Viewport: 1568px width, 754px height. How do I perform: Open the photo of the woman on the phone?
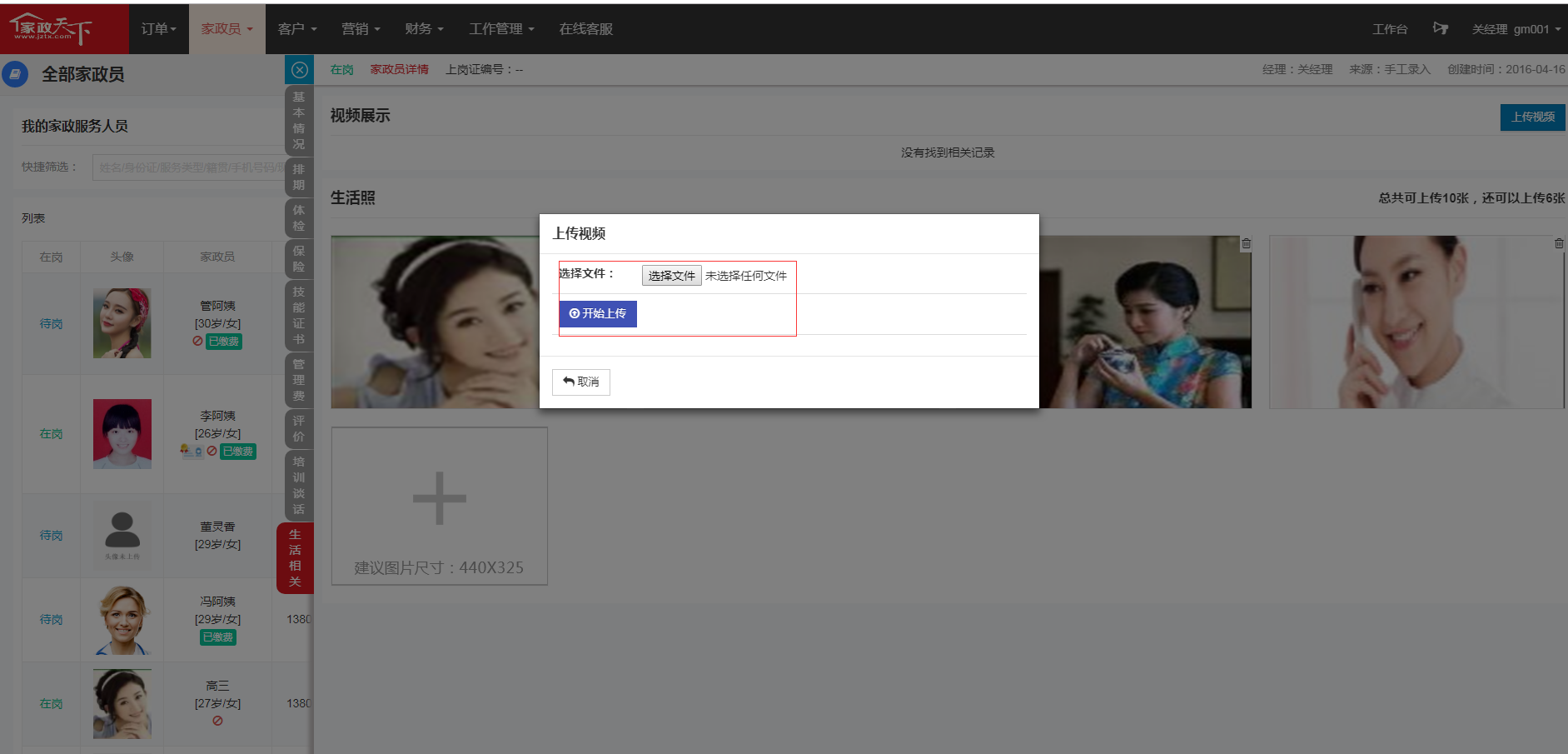[x=1416, y=322]
